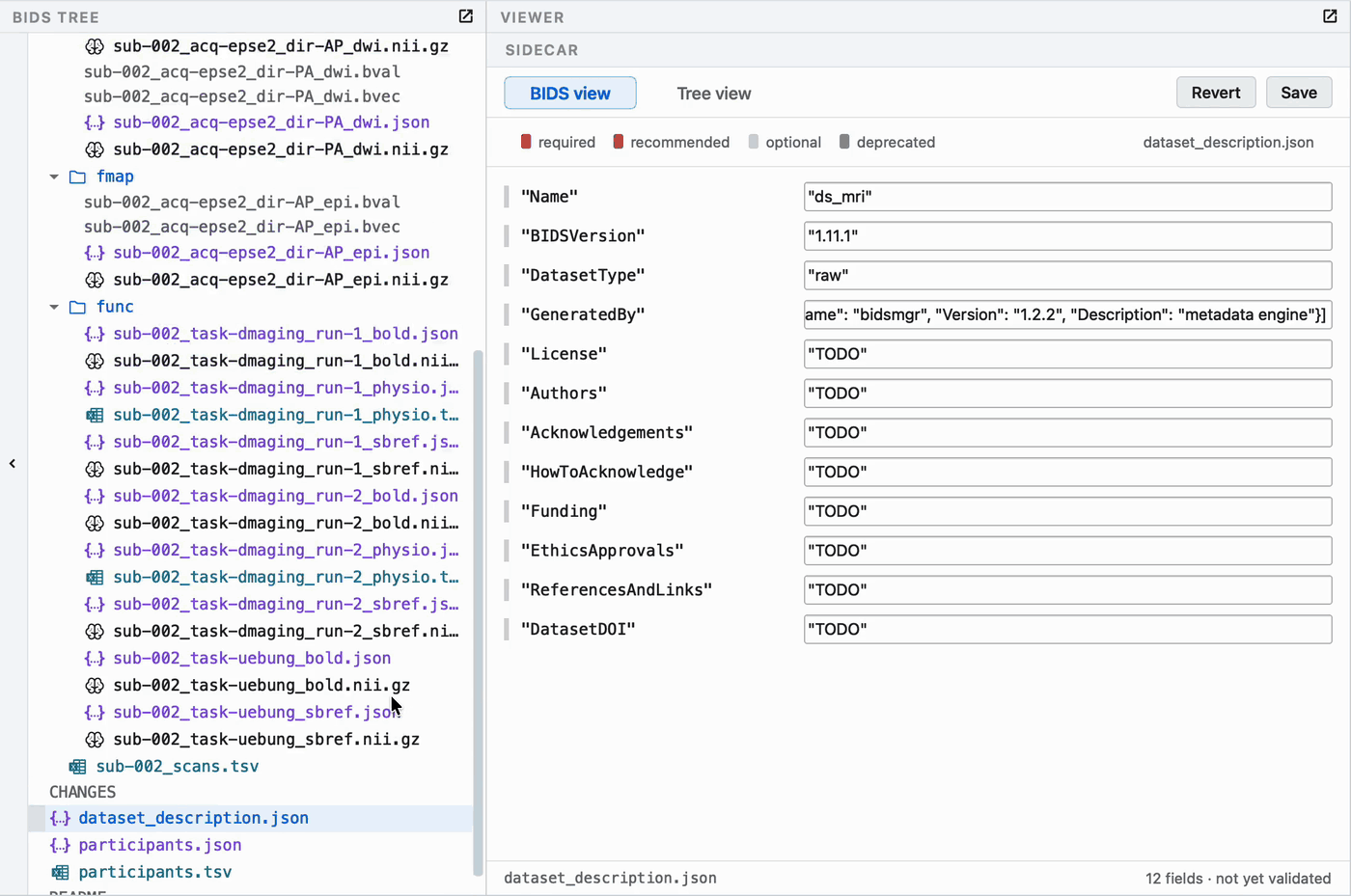Viewport: 1351px width, 896px height.
Task: Open sub-002_task-dmaging_run-1_bold.json
Action: [286, 334]
